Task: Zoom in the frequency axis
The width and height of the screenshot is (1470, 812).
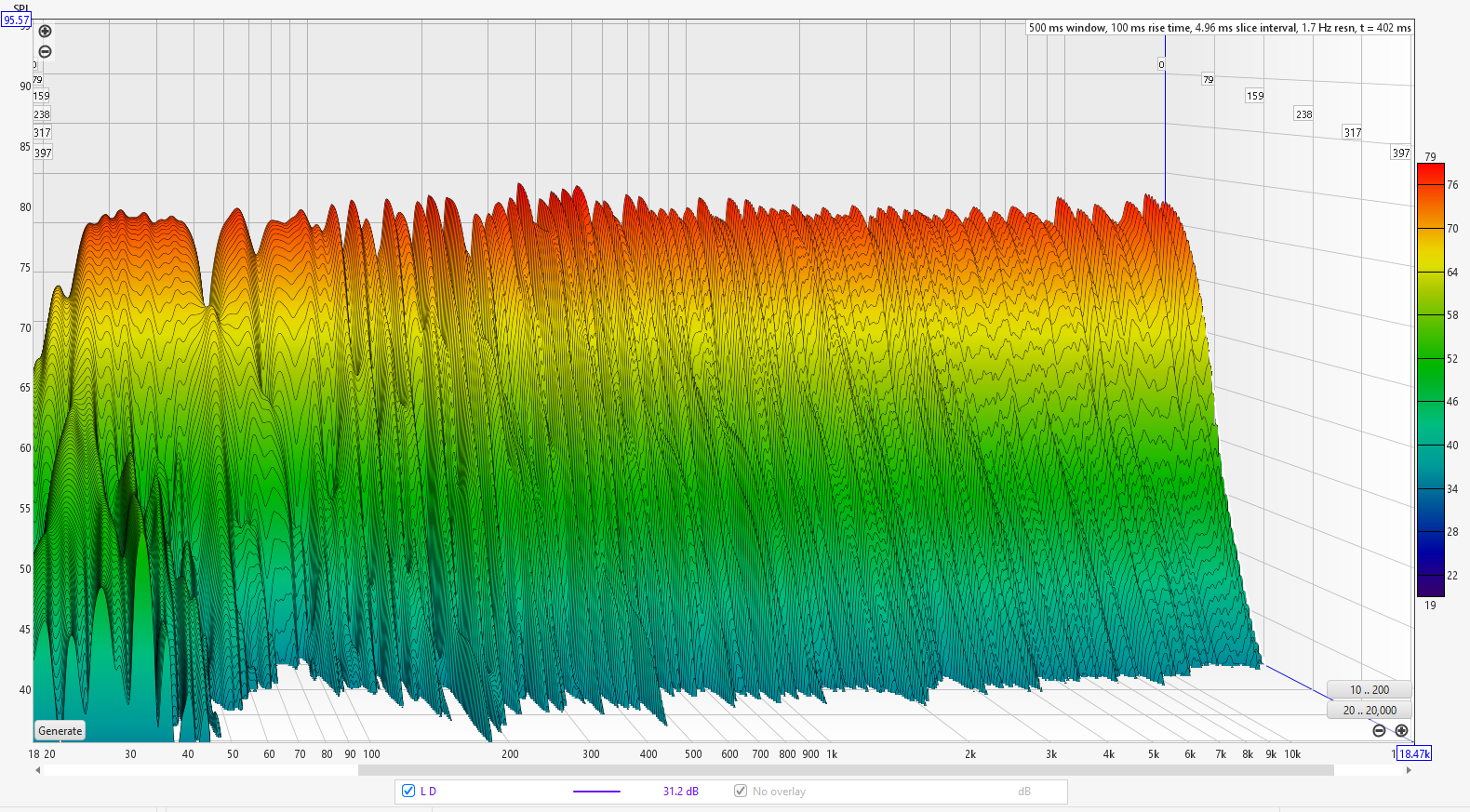Action: [x=1401, y=730]
